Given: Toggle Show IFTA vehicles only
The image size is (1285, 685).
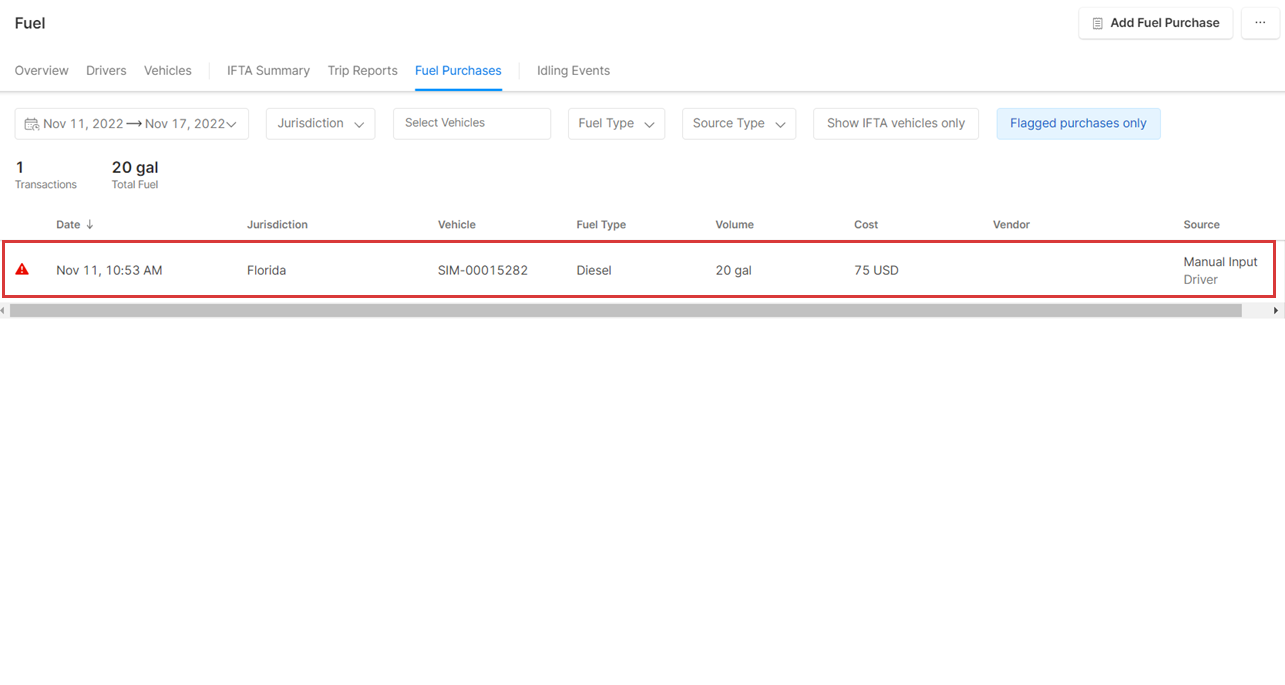Looking at the screenshot, I should click(895, 124).
